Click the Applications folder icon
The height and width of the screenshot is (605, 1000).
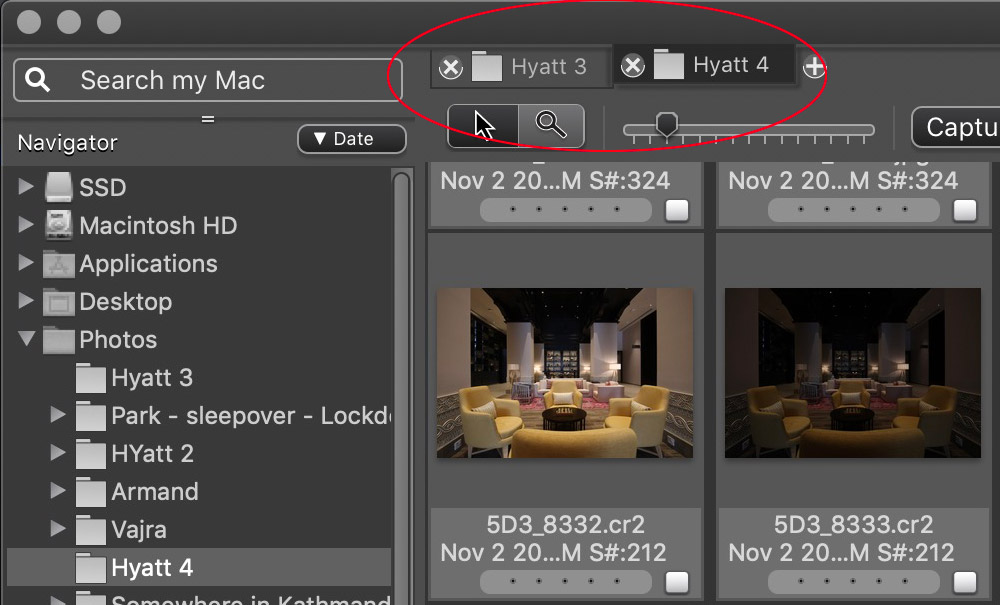(x=59, y=264)
